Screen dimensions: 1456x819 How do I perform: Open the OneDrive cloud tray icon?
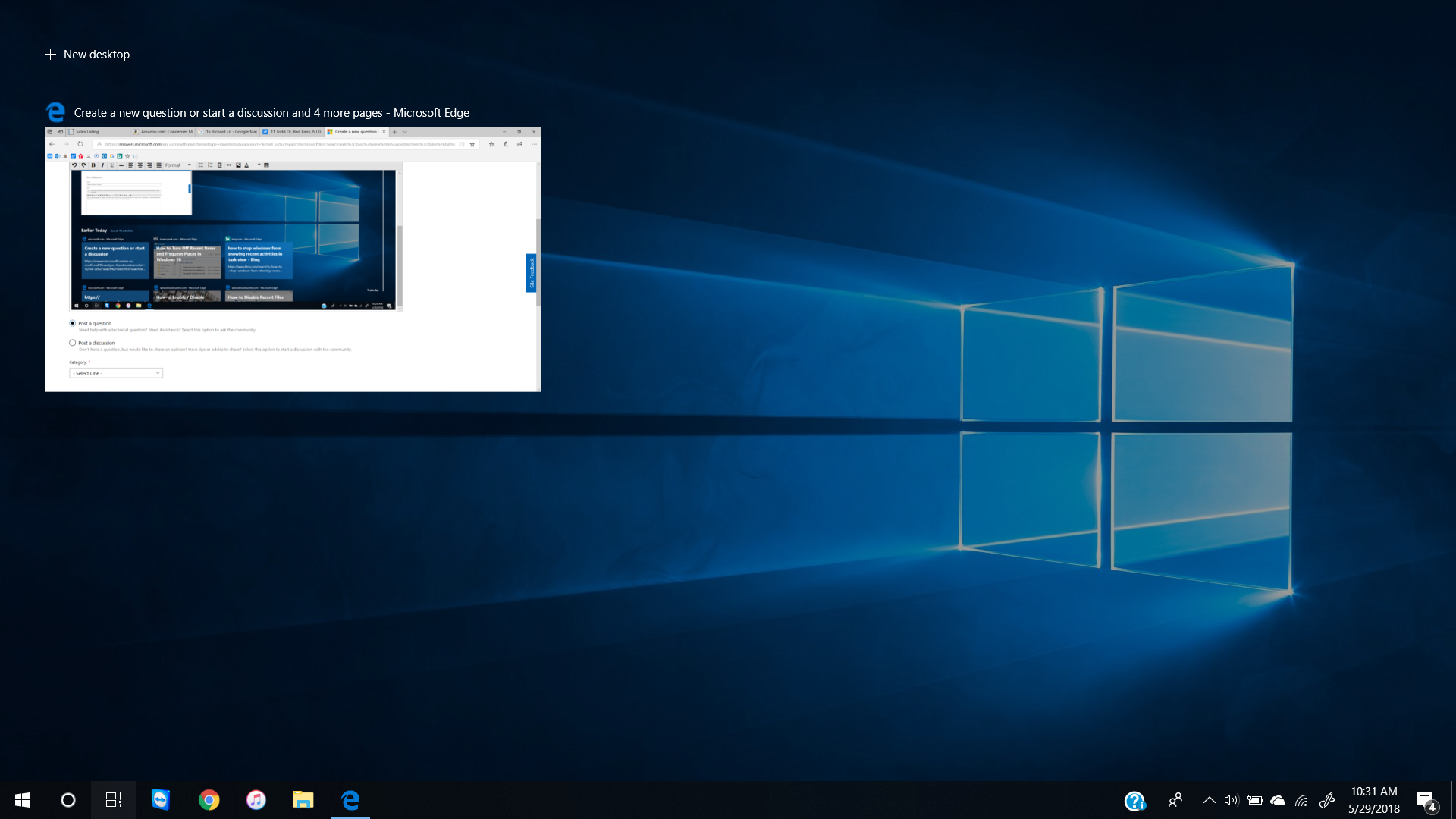click(1278, 800)
